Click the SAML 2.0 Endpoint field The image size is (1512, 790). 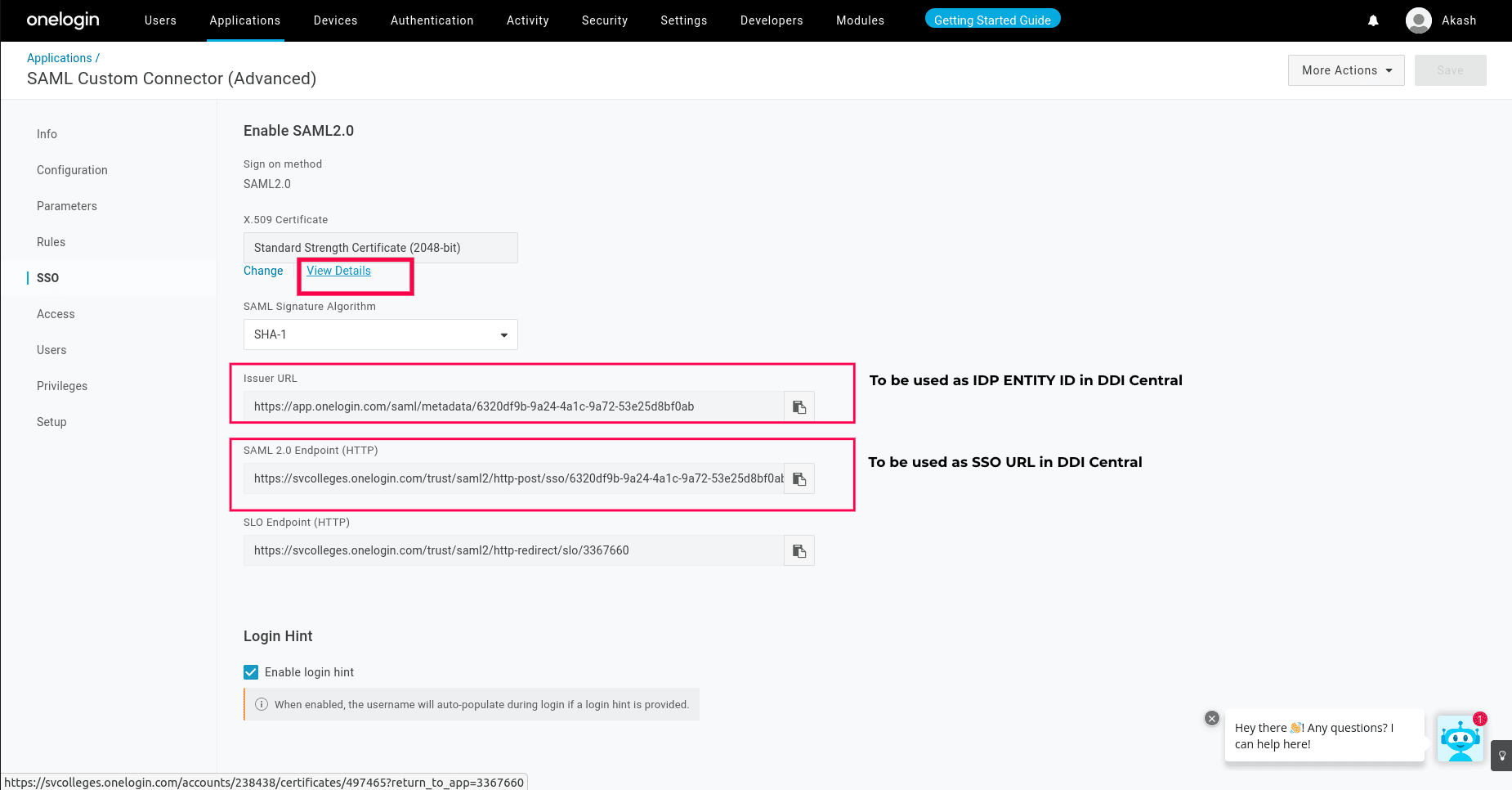(514, 478)
